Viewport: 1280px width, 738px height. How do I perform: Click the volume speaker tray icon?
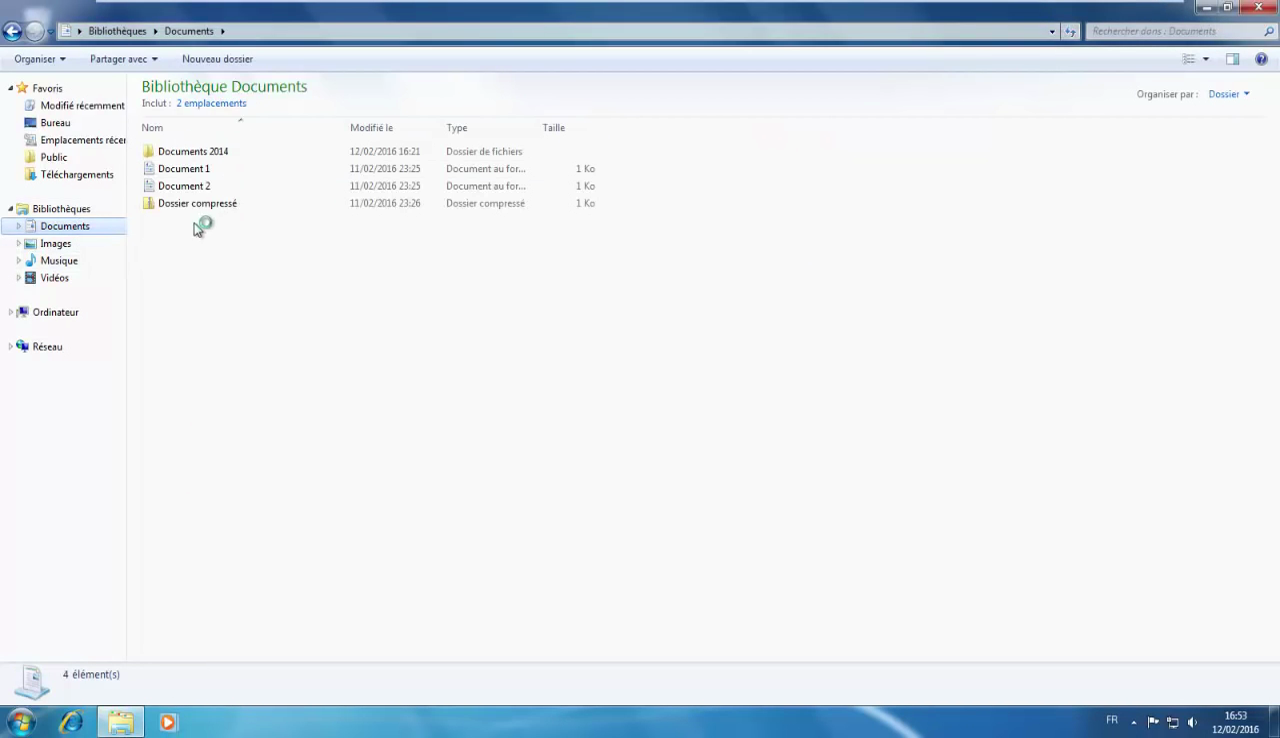click(1192, 722)
